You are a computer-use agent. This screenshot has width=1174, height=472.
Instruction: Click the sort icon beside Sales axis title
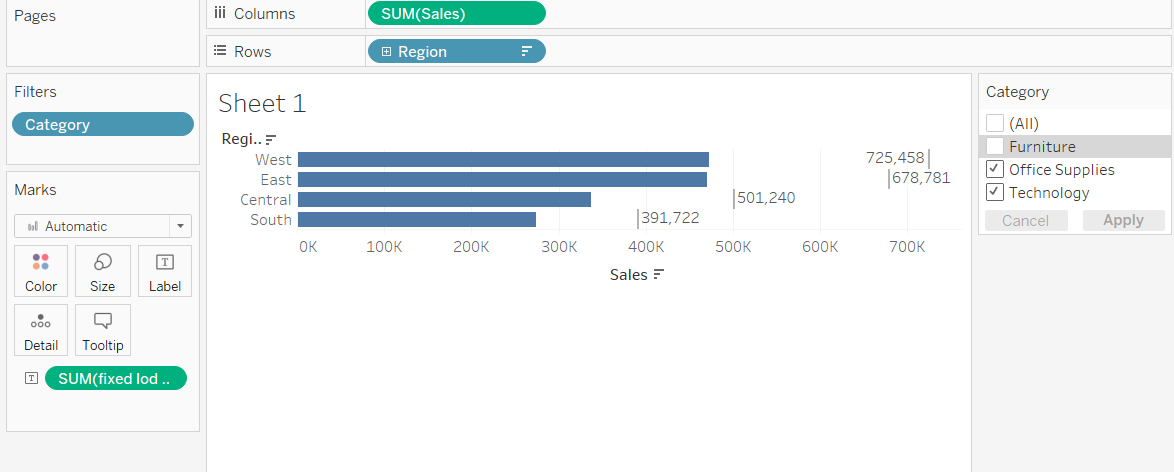coord(658,275)
